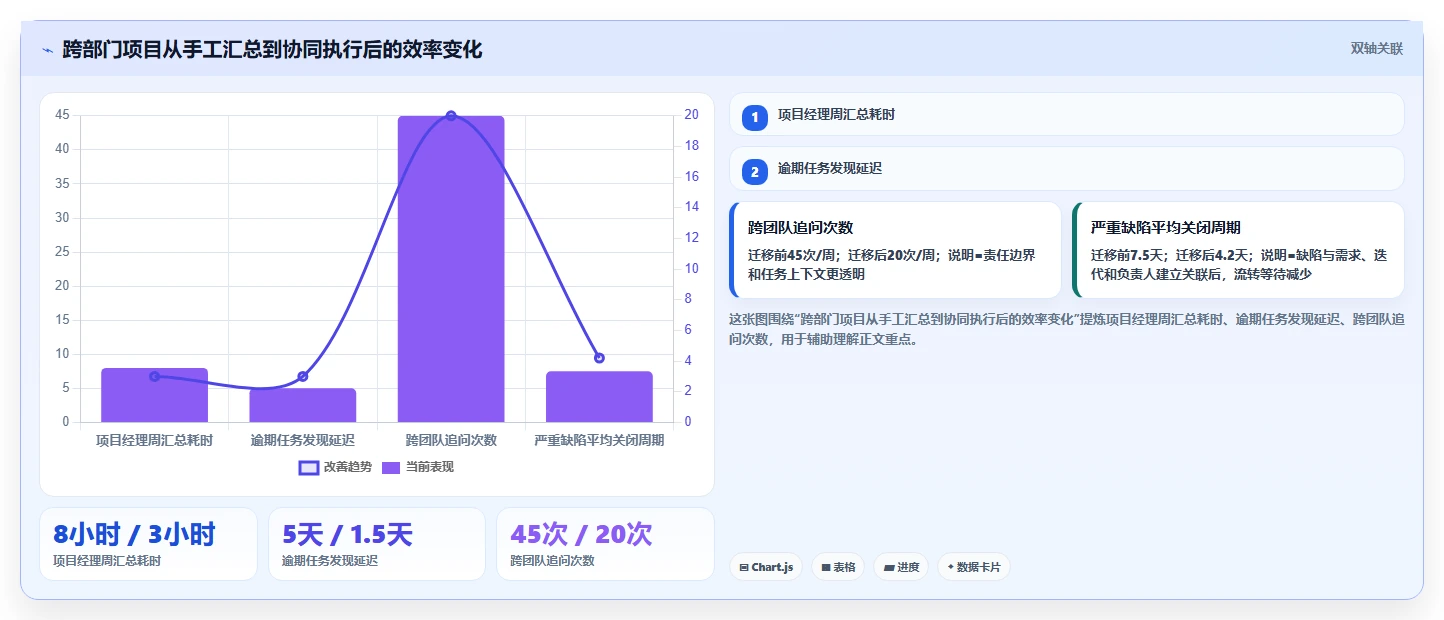Click the 当前表现 purple legend swatch
Screen dimensions: 1444x620
point(392,468)
